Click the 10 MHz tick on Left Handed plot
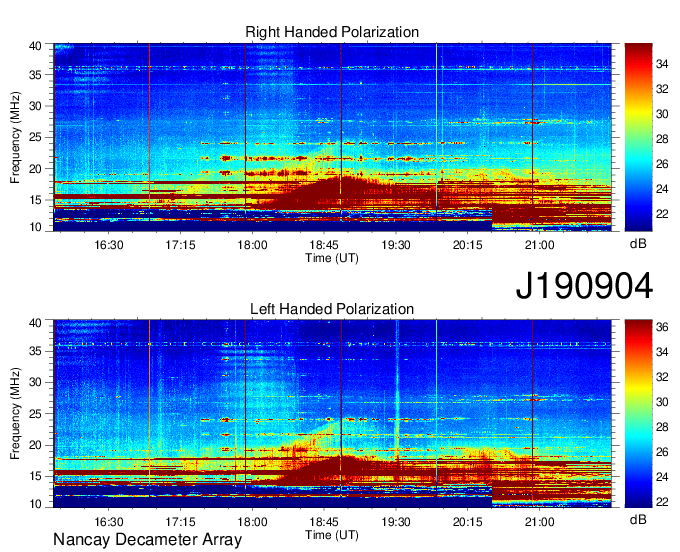Viewport: 680px width, 552px height. point(35,503)
